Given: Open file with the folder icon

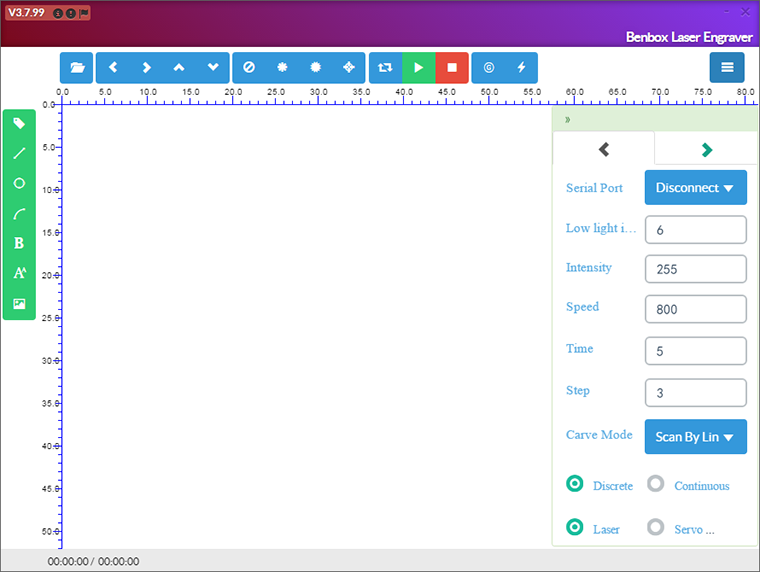Looking at the screenshot, I should (x=77, y=67).
